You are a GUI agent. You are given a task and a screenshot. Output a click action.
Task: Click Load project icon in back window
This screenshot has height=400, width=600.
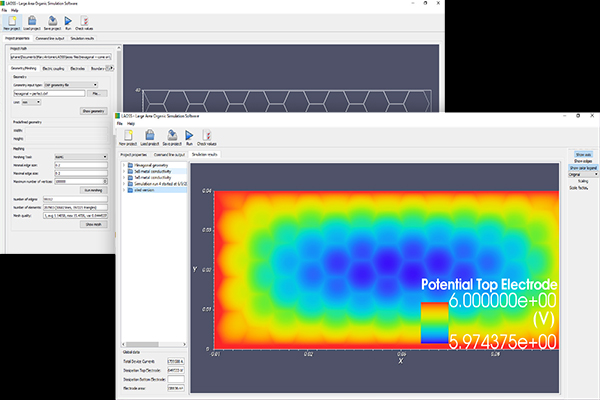pyautogui.click(x=32, y=21)
